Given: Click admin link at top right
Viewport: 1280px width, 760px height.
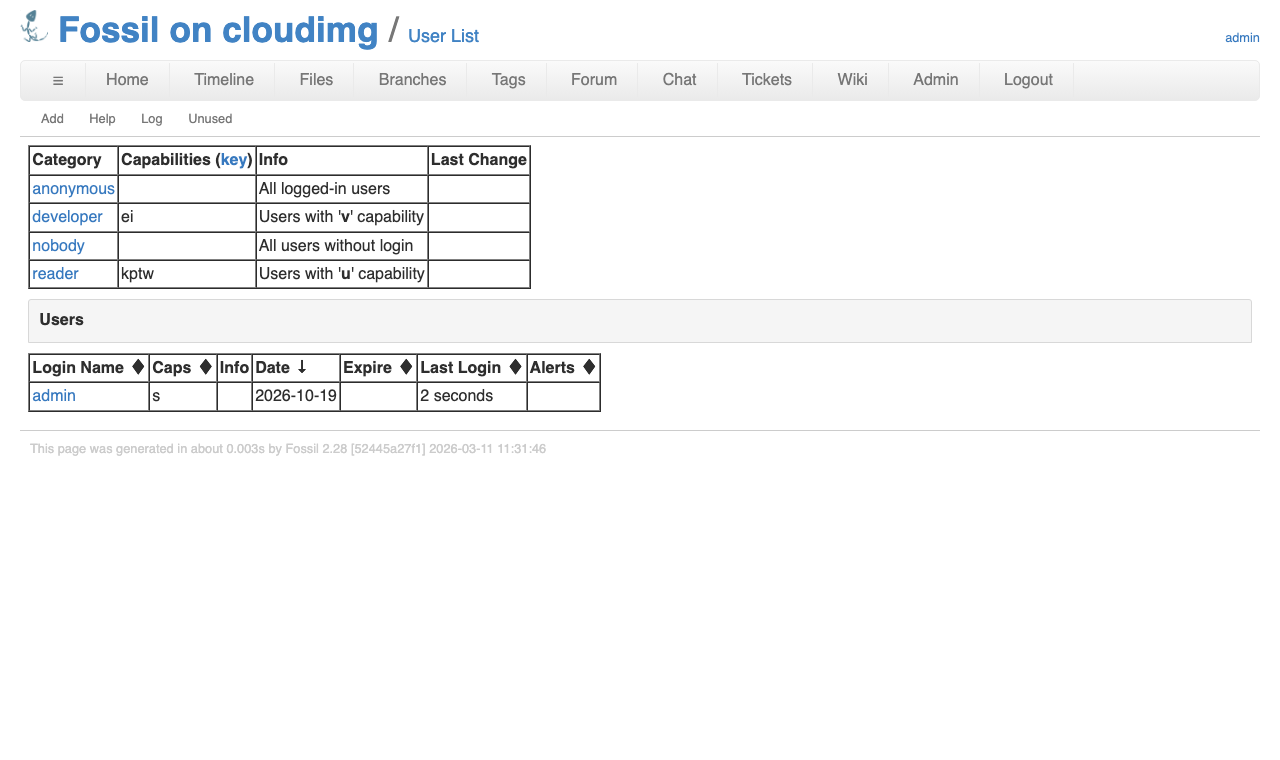Looking at the screenshot, I should coord(1242,38).
